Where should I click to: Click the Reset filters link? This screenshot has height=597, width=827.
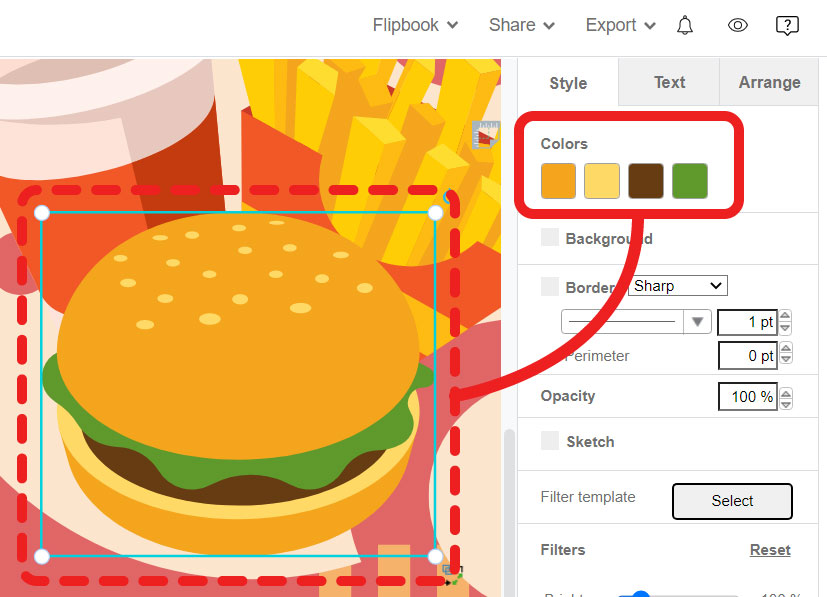tap(770, 550)
